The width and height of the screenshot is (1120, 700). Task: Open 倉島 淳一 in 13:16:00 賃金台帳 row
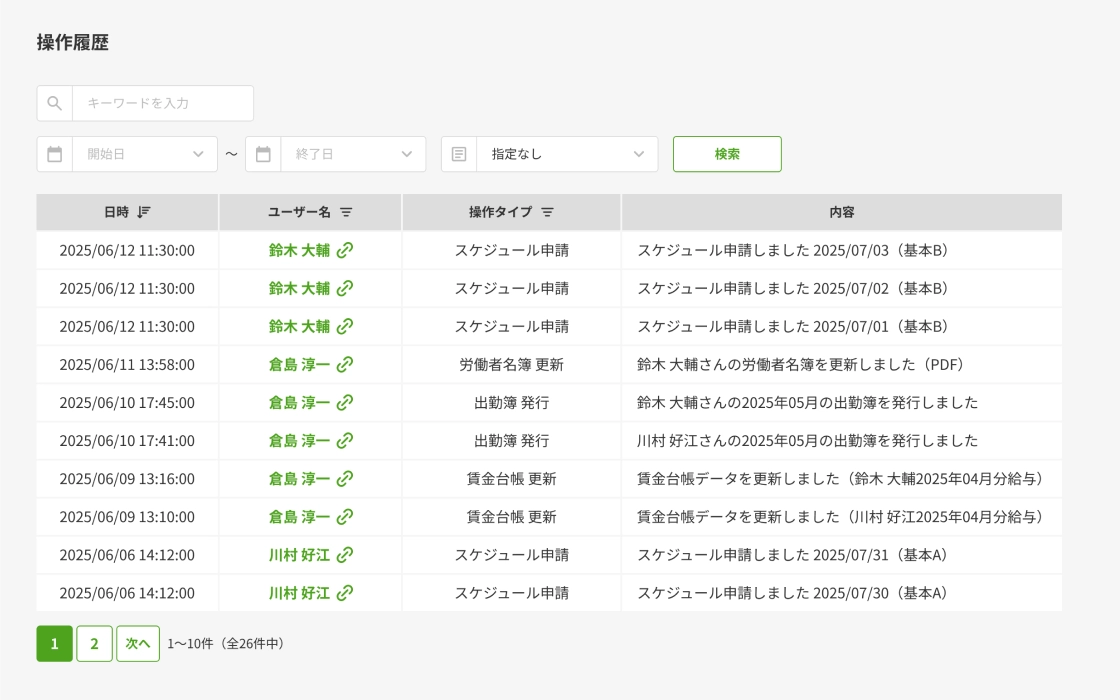click(x=299, y=479)
